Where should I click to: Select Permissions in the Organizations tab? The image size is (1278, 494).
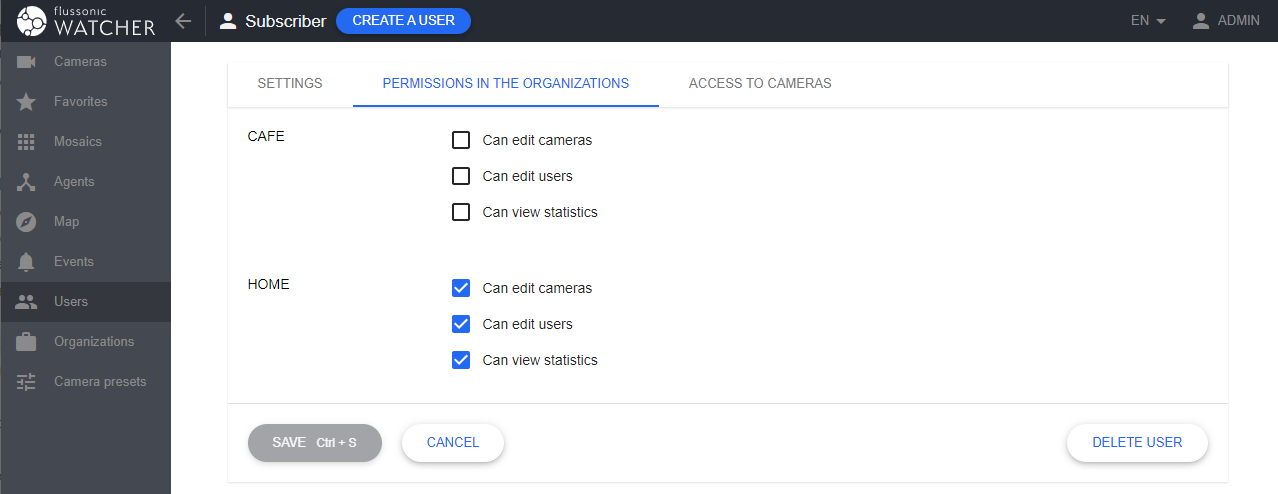[506, 83]
